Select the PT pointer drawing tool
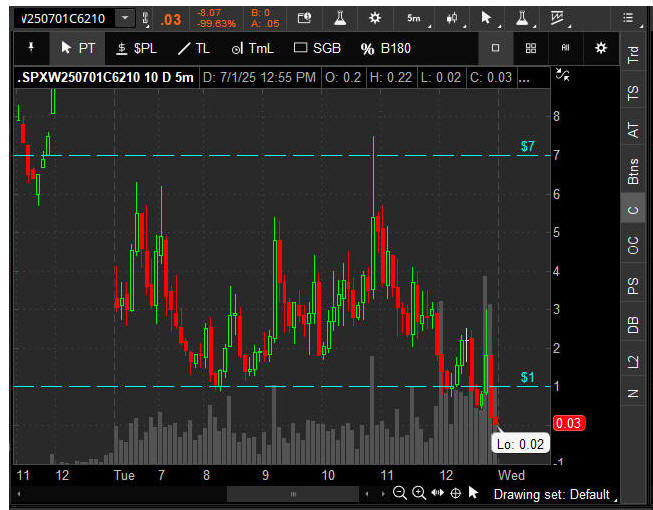Viewport: 653px width, 510px height. pos(78,48)
